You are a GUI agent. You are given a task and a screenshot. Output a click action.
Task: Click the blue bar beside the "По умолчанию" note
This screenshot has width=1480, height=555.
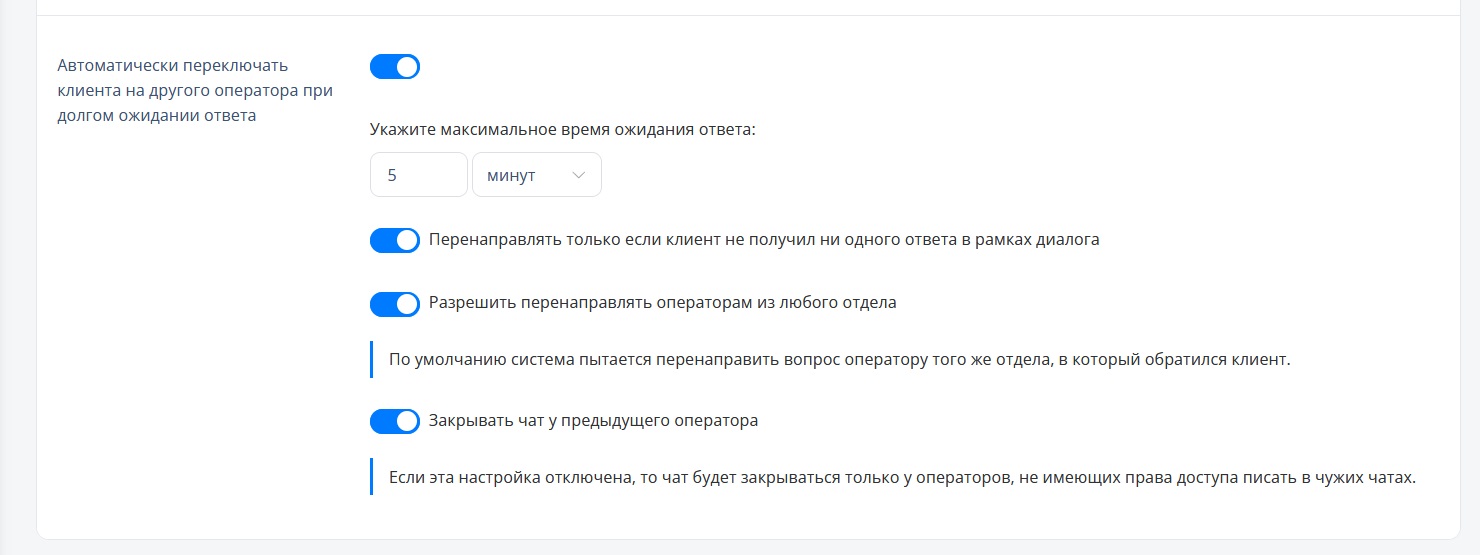coord(371,359)
